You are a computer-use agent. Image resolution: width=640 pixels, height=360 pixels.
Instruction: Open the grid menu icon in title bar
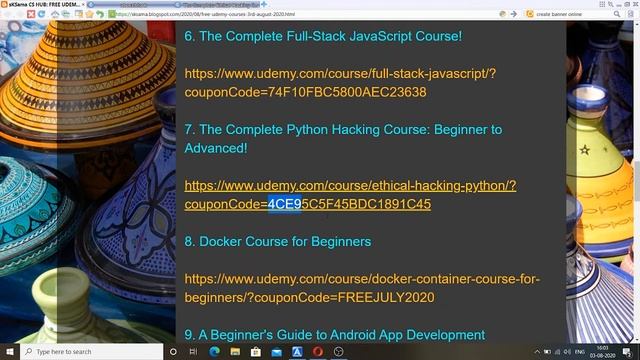pyautogui.click(x=602, y=4)
